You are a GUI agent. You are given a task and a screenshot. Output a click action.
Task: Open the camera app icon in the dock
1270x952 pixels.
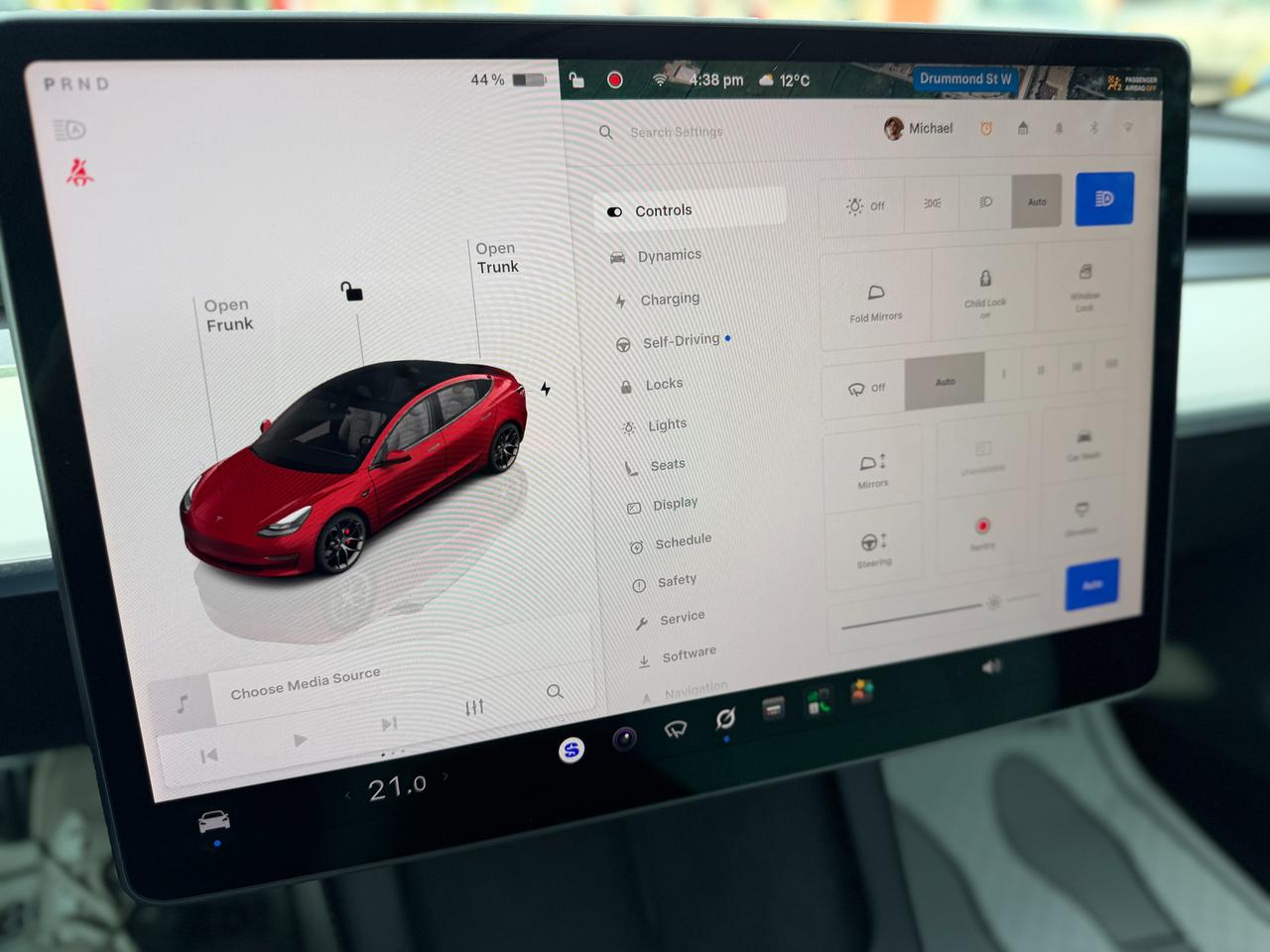coord(624,739)
